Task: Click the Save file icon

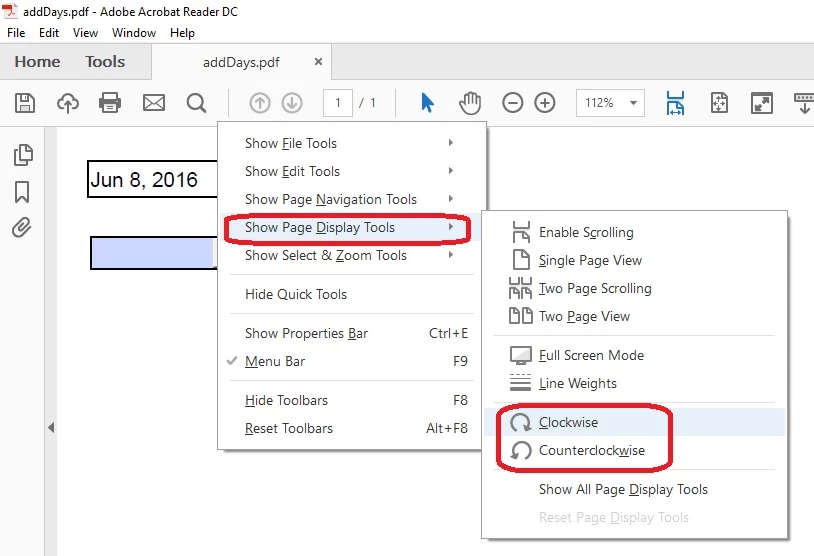Action: (x=25, y=103)
